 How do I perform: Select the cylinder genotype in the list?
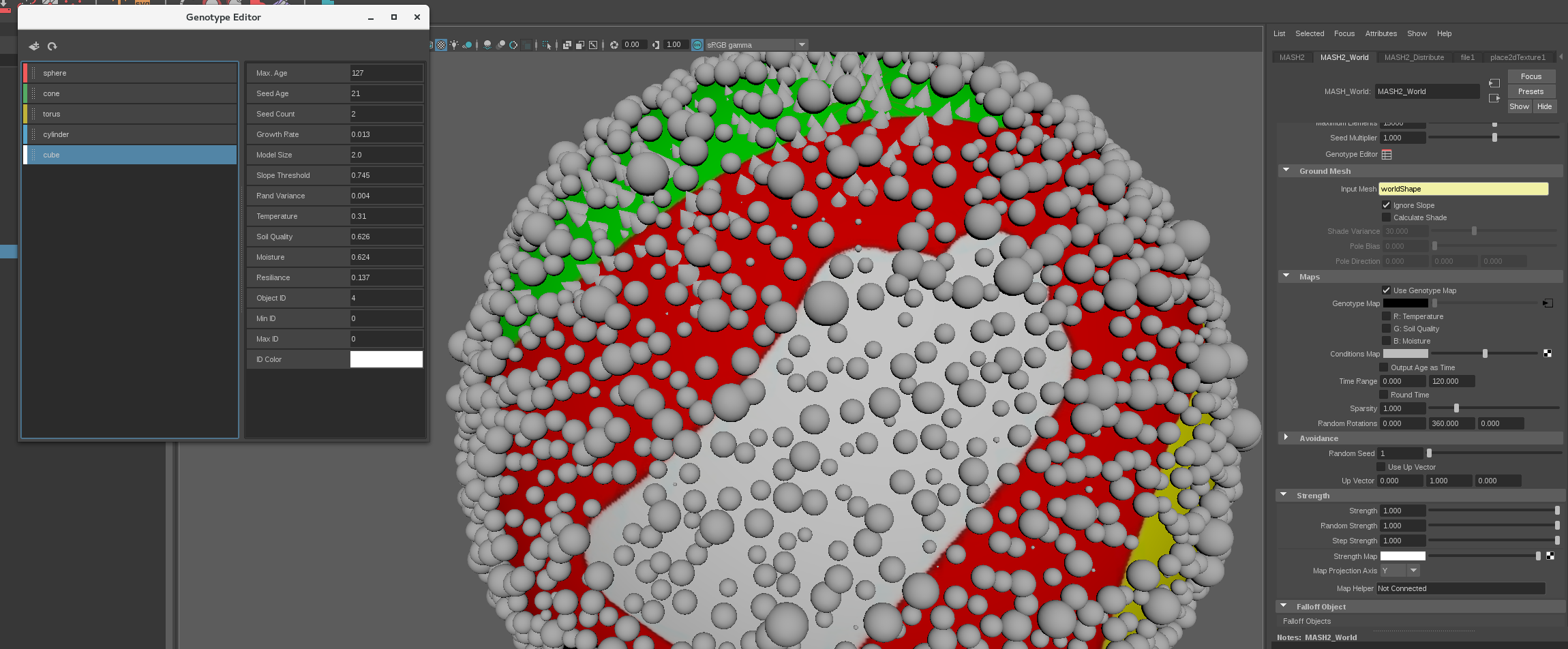130,134
